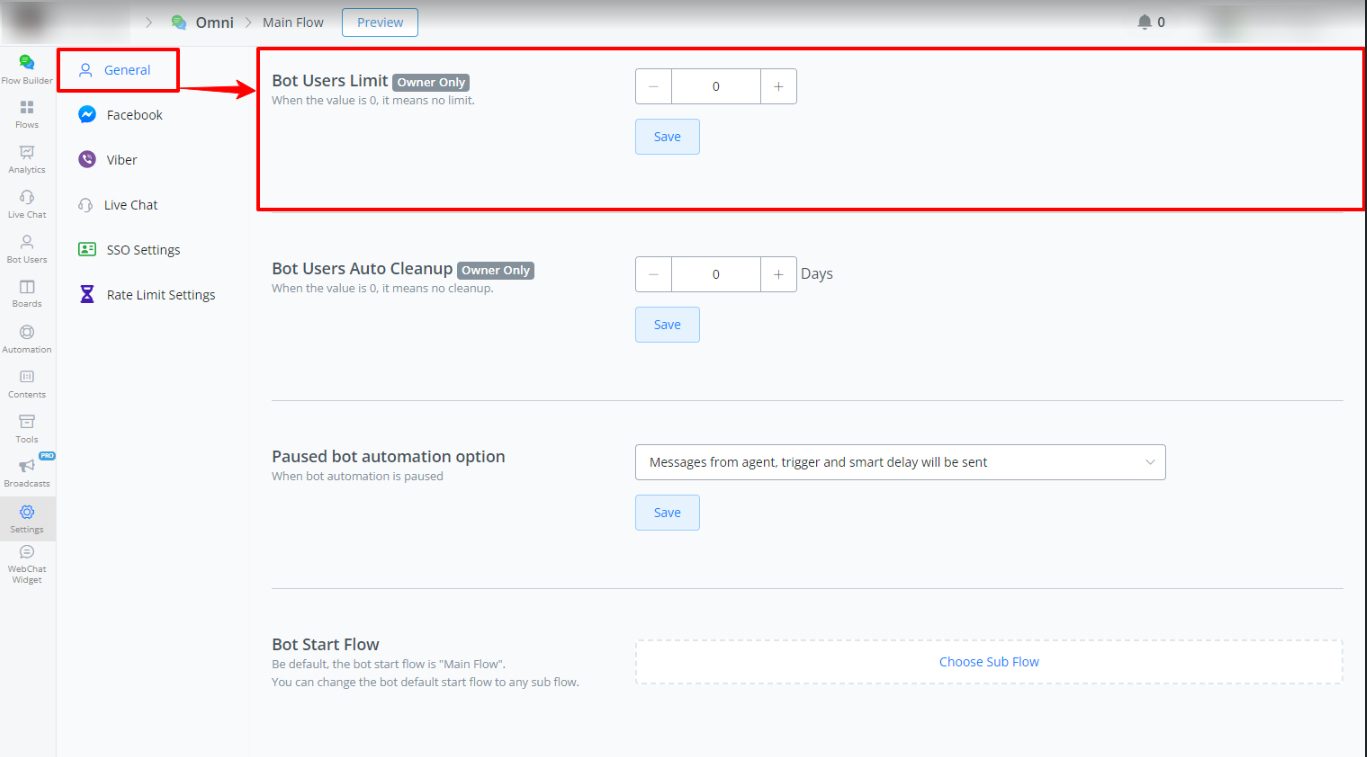The image size is (1367, 757).
Task: Open the Boards sidebar icon
Action: coord(27,293)
